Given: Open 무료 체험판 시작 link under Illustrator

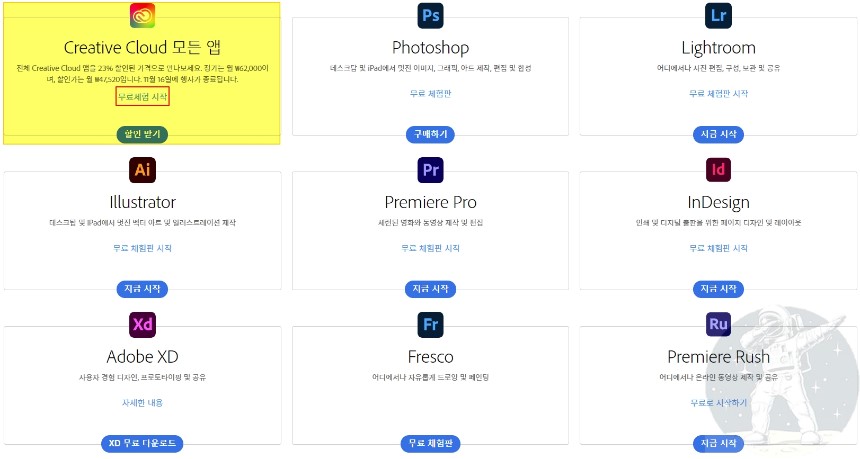Looking at the screenshot, I should 142,248.
